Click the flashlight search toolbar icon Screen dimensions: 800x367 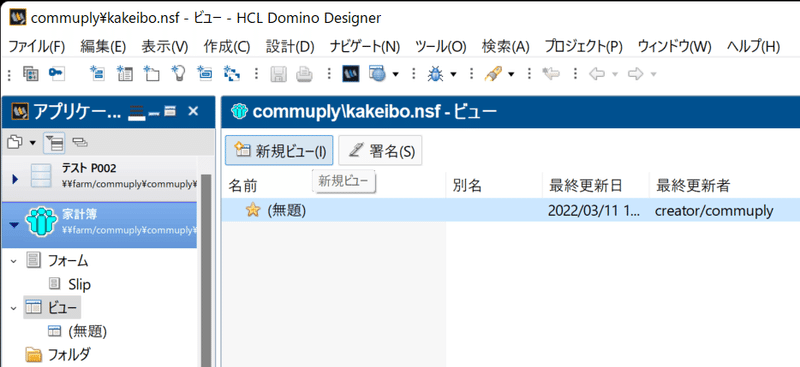pyautogui.click(x=493, y=75)
